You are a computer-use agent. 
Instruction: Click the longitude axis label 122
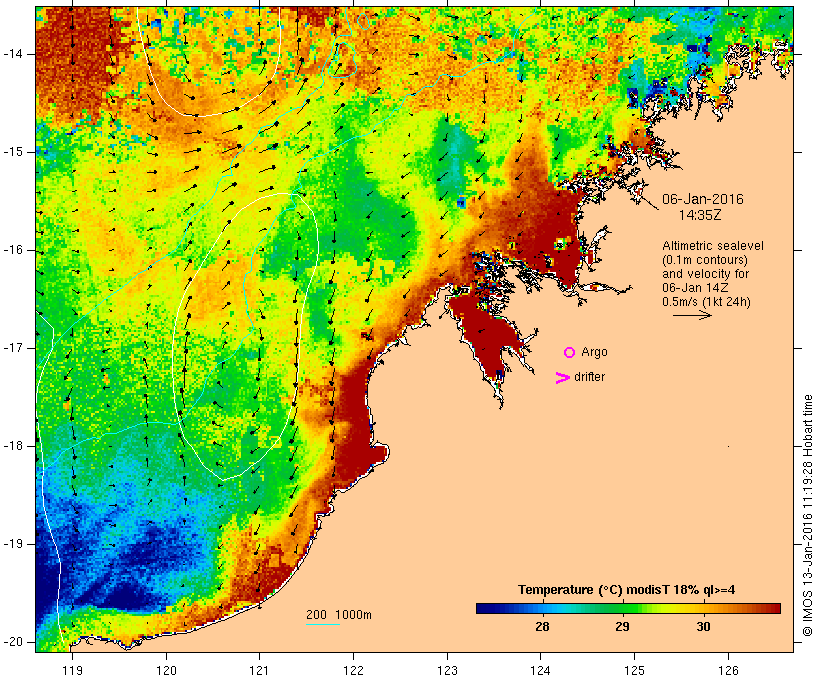tap(354, 670)
